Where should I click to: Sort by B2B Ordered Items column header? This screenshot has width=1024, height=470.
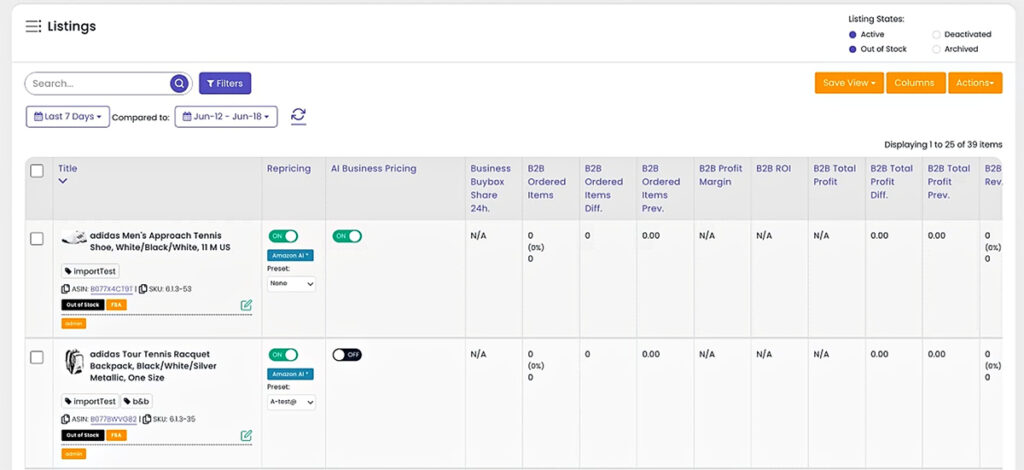coord(547,181)
